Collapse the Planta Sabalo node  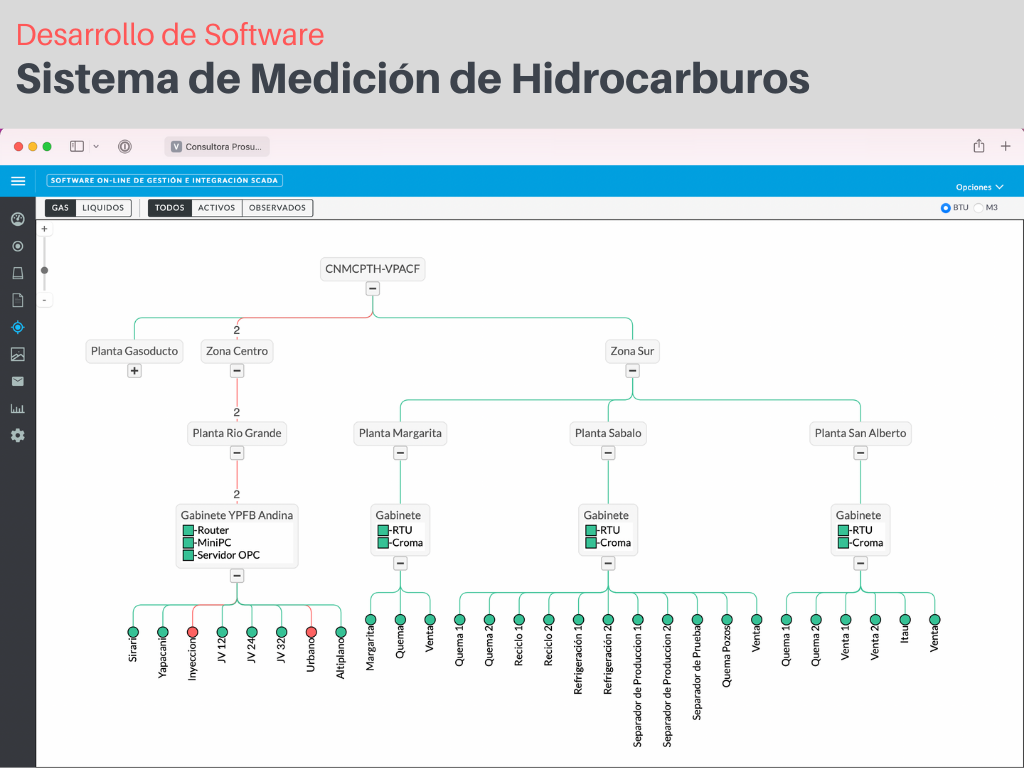[608, 453]
